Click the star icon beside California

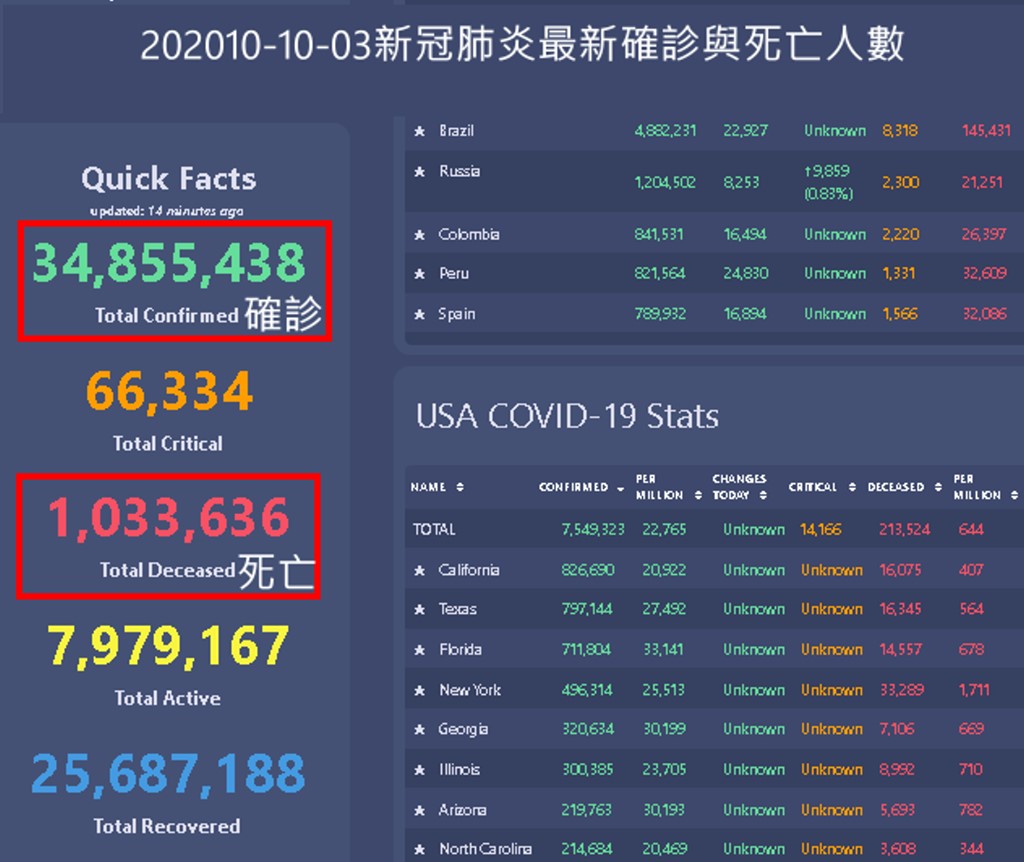420,570
